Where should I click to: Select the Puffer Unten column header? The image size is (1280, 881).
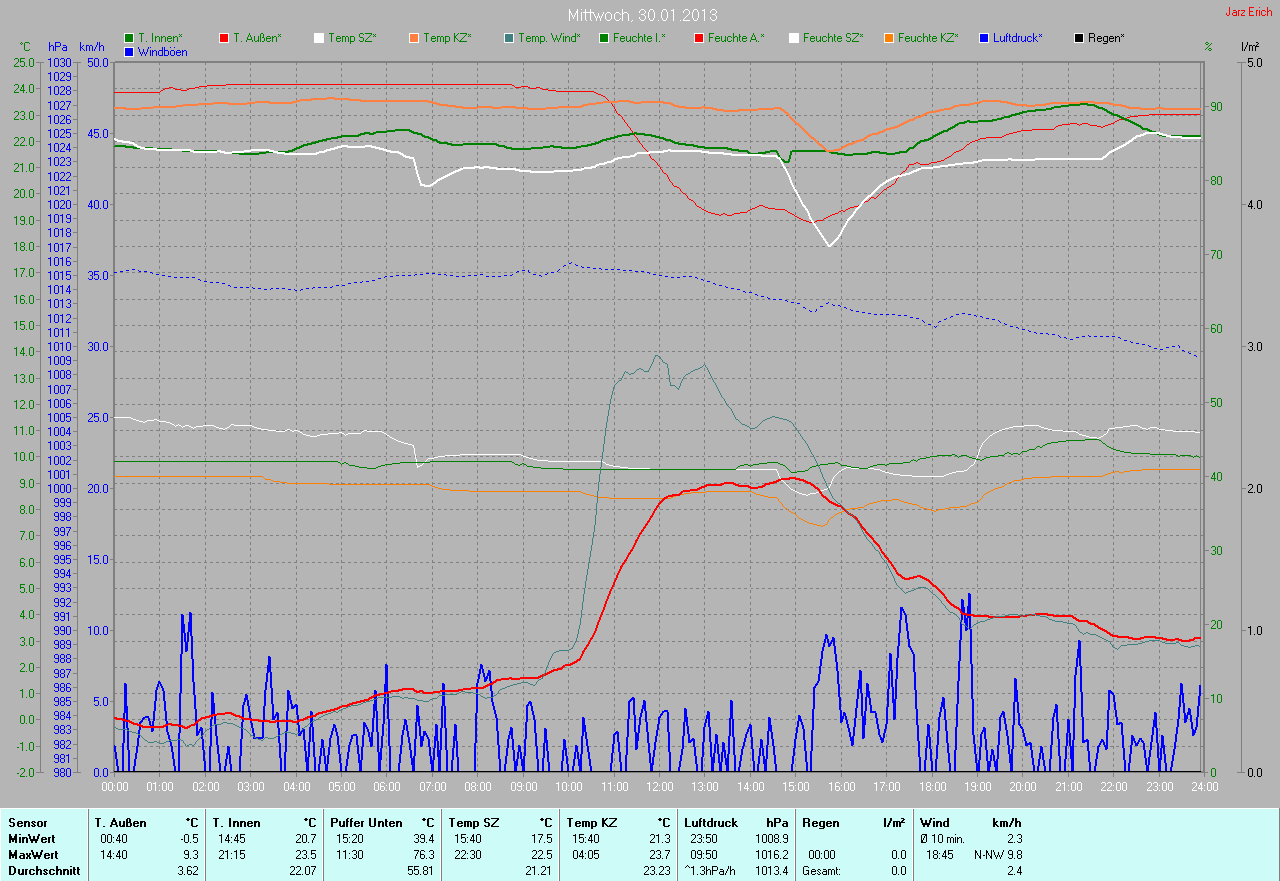pos(366,823)
